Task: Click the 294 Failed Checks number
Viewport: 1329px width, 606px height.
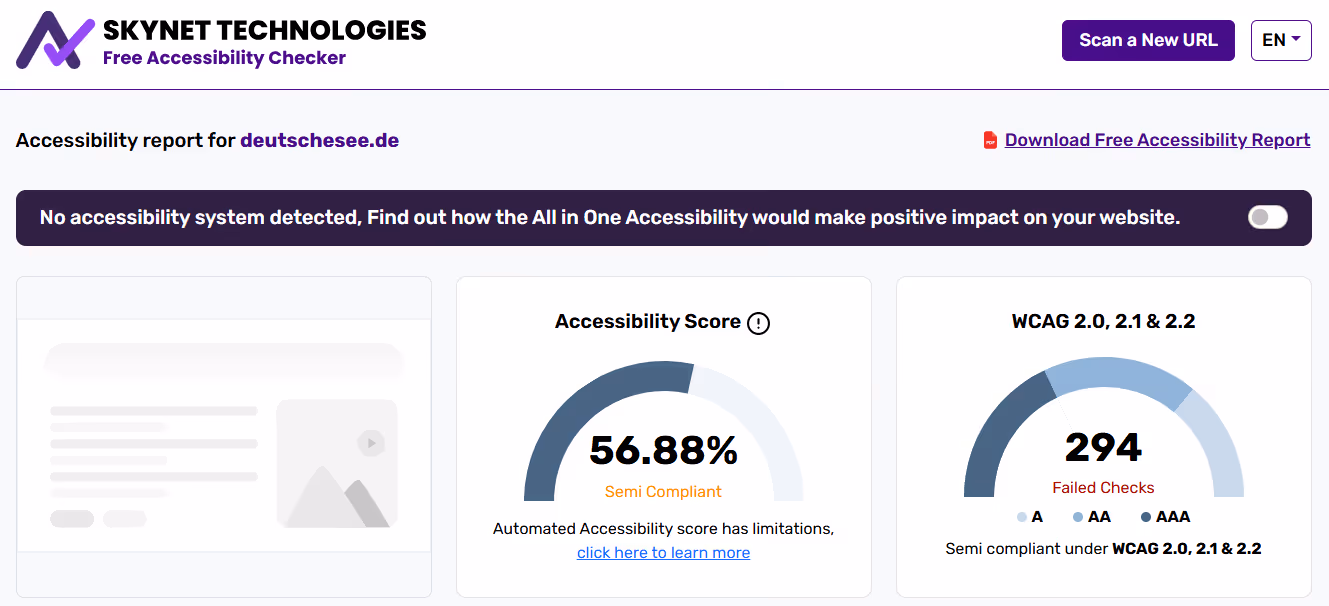Action: pos(1103,448)
